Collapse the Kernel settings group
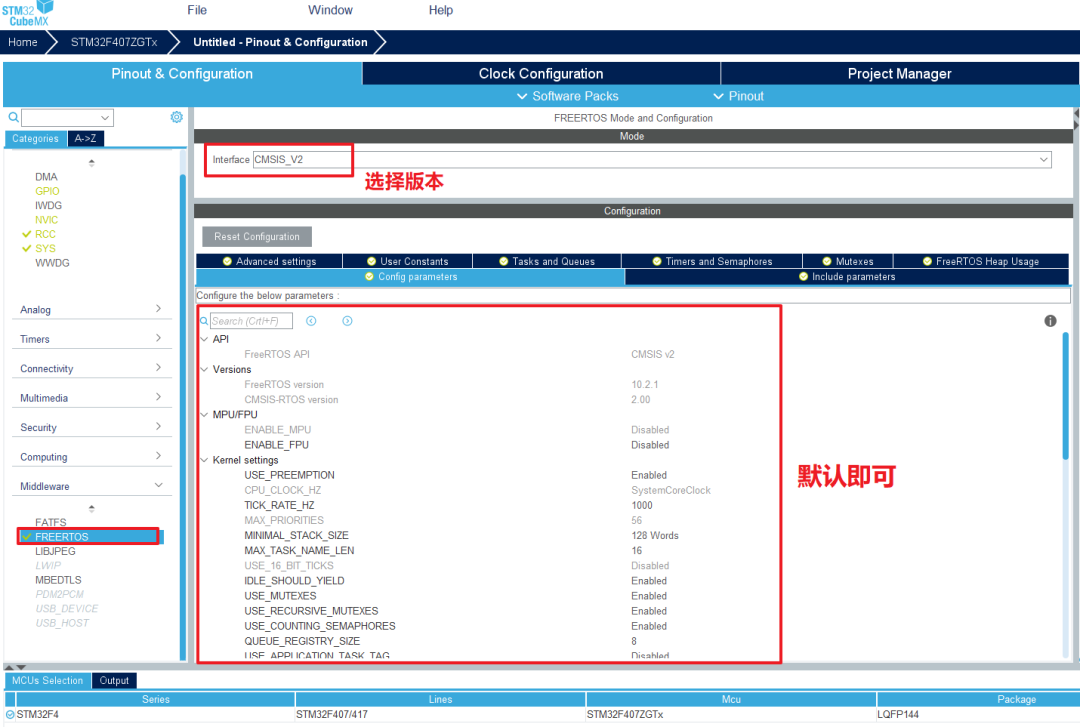Viewport: 1080px width, 727px height. point(204,460)
